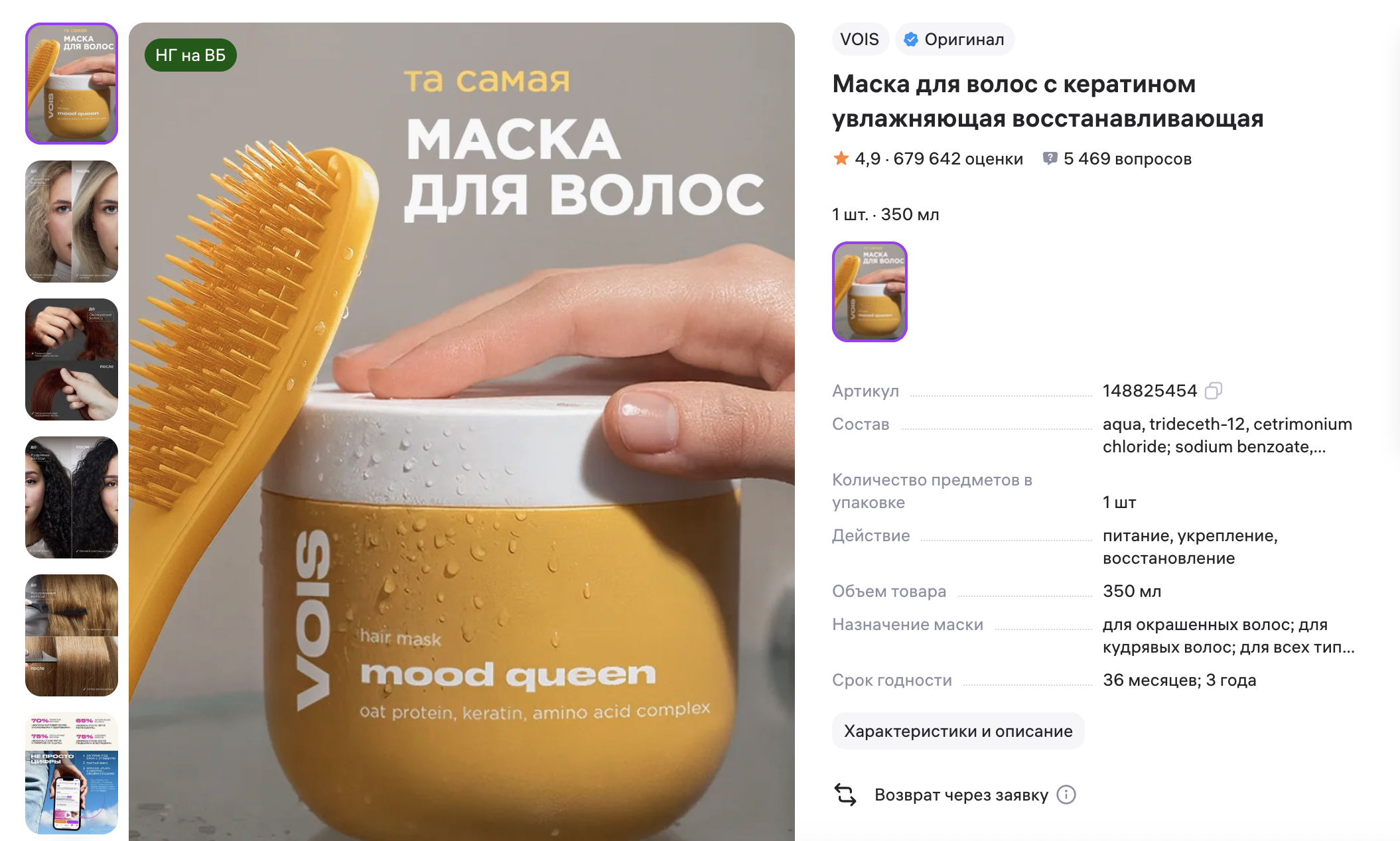1400x841 pixels.
Task: Copy the article number 148825454
Action: click(x=1213, y=391)
